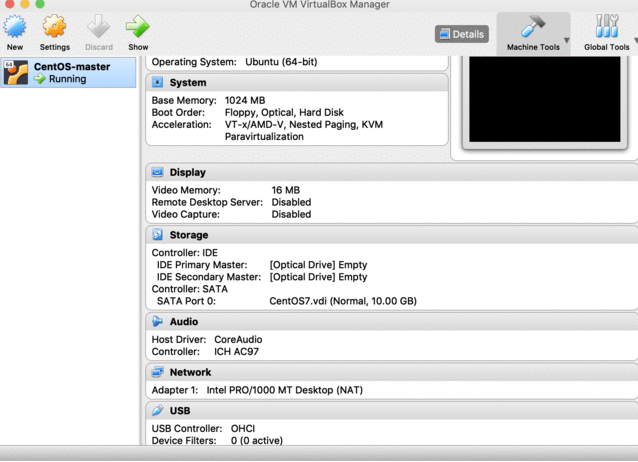This screenshot has width=638, height=462.
Task: Show the running VM window
Action: (138, 27)
